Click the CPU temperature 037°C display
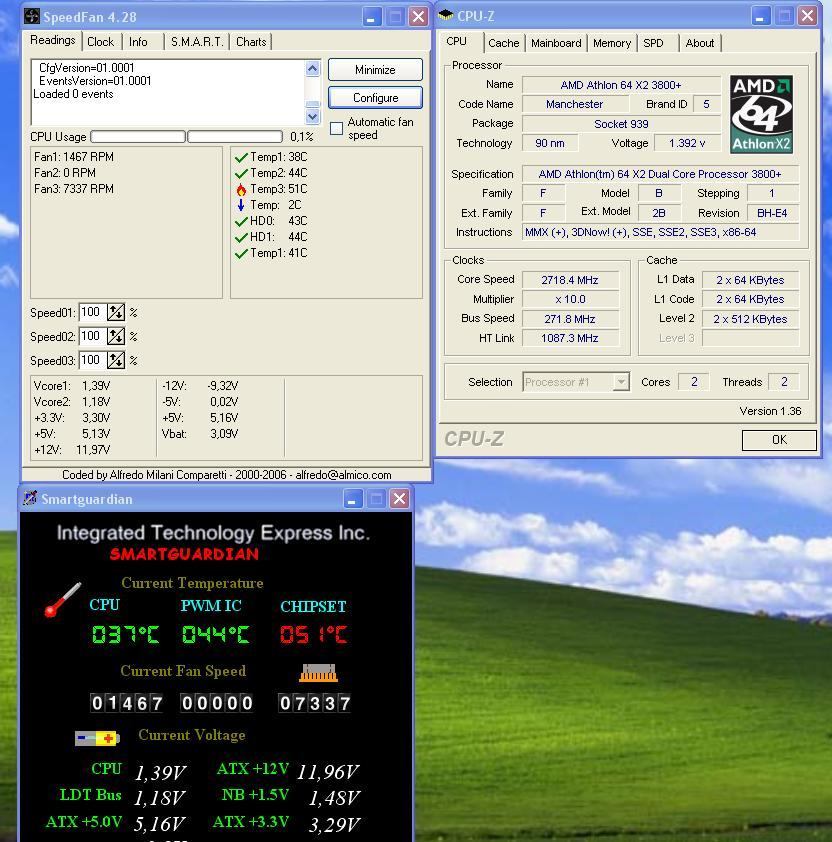This screenshot has width=832, height=842. click(x=125, y=634)
